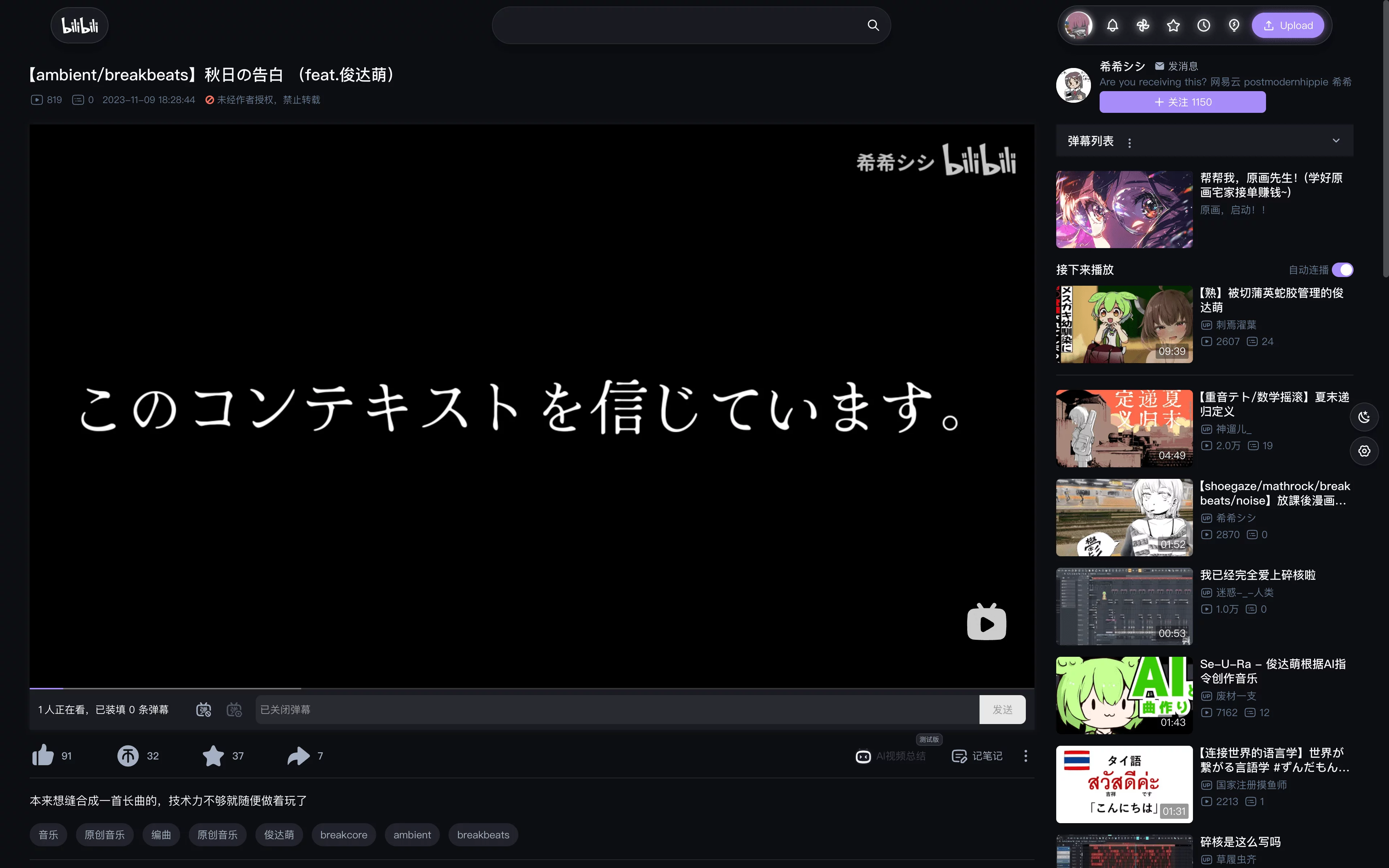Toggle dark mode moon button

coord(1364,417)
